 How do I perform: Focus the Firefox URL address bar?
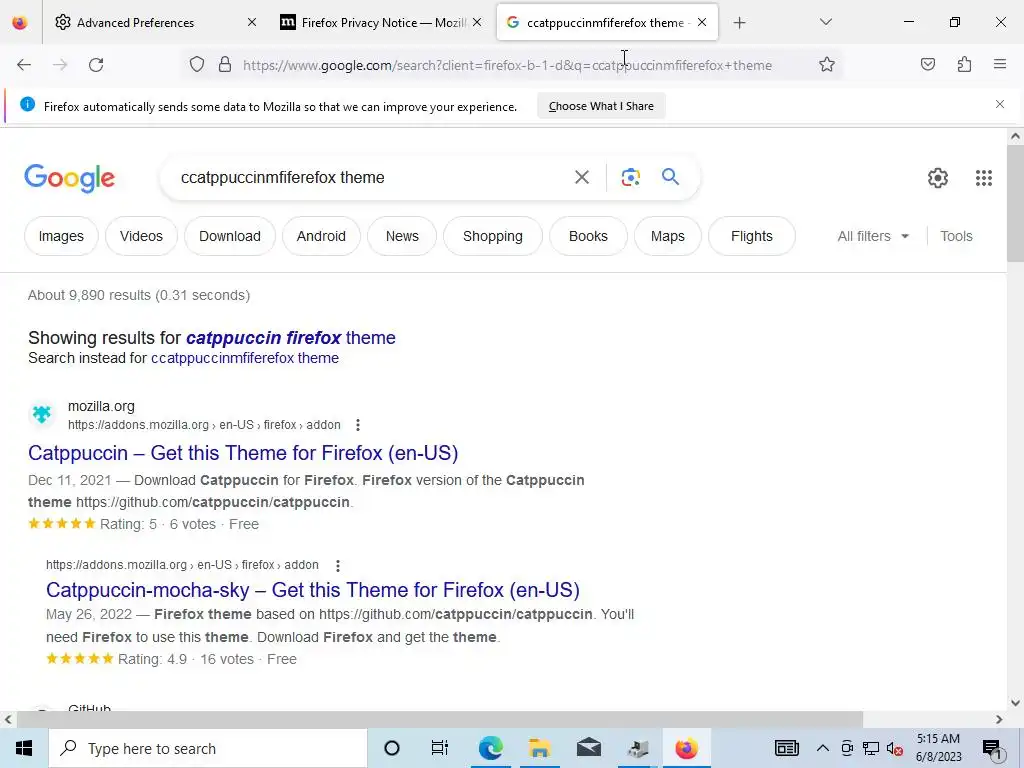tap(507, 65)
